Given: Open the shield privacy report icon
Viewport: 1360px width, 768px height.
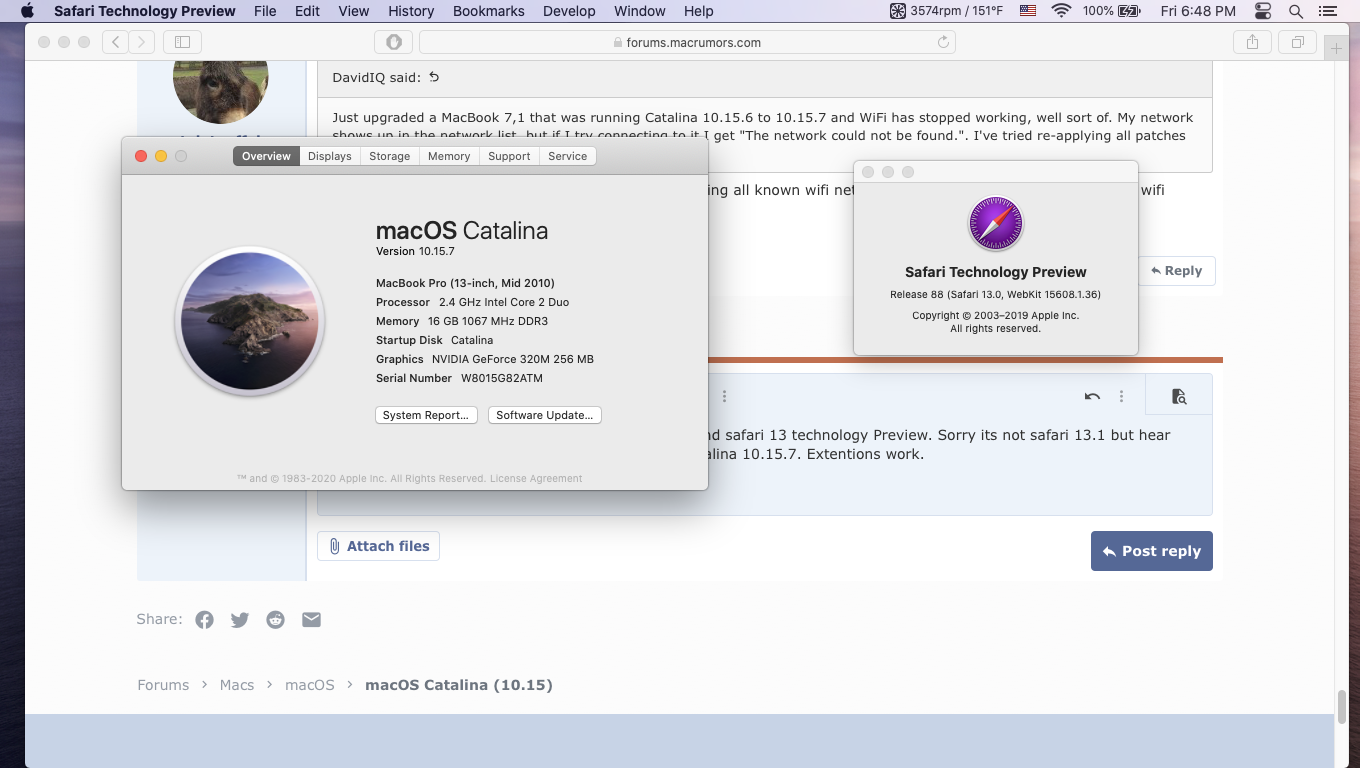Looking at the screenshot, I should pyautogui.click(x=393, y=42).
